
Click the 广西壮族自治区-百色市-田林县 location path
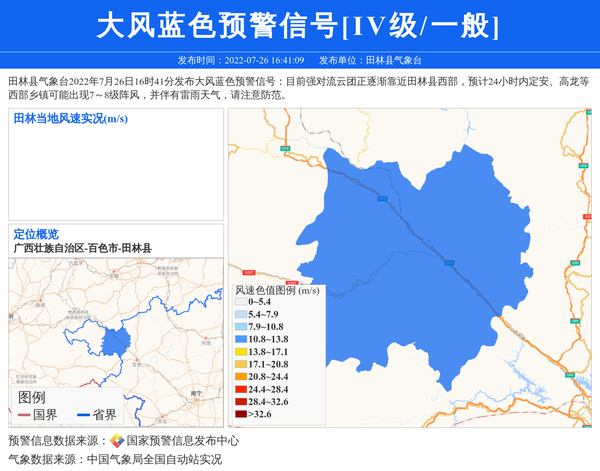click(82, 247)
